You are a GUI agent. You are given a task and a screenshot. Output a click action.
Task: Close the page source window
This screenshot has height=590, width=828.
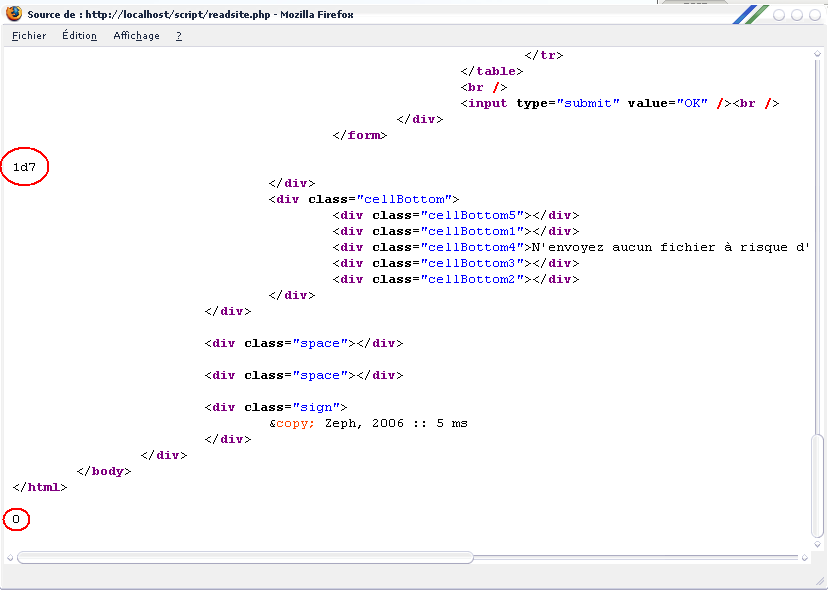(x=814, y=15)
